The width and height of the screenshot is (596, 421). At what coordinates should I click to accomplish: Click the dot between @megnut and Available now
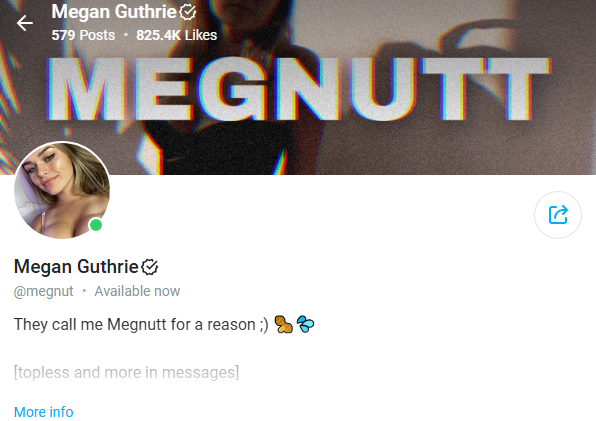(x=84, y=291)
